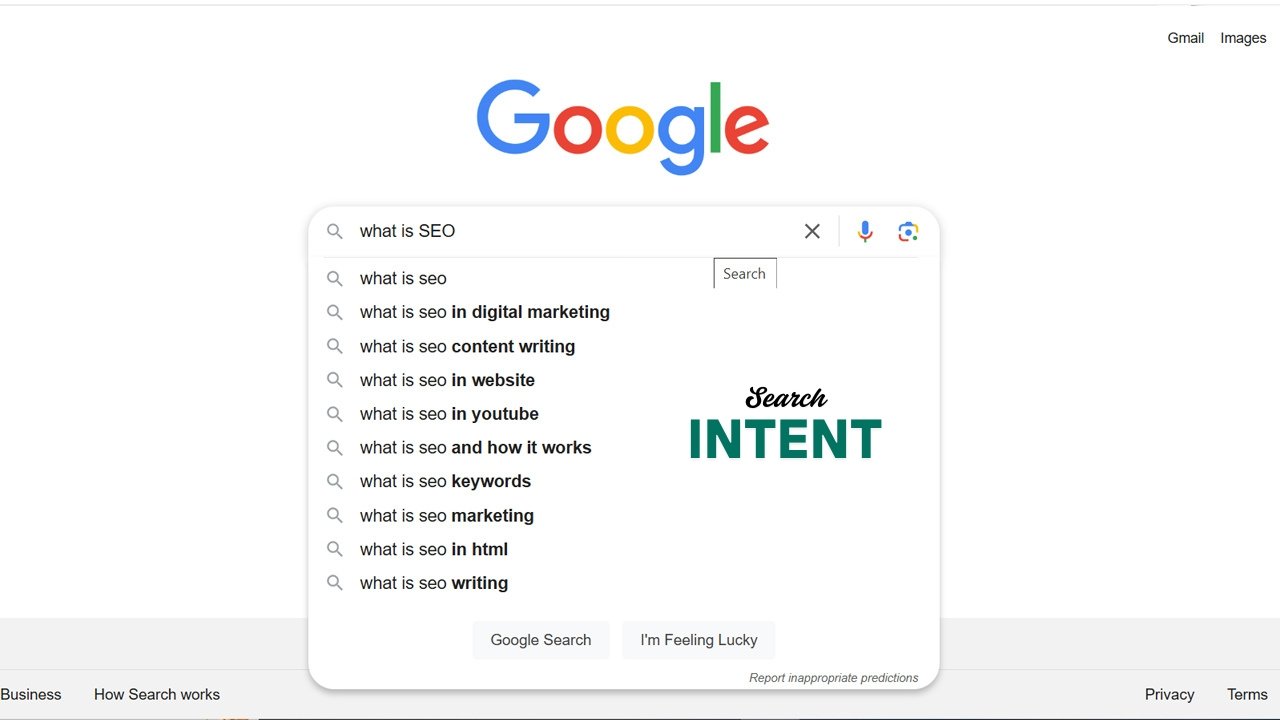Click the search icon beside 'what is seo in html'
The height and width of the screenshot is (720, 1280).
335,549
